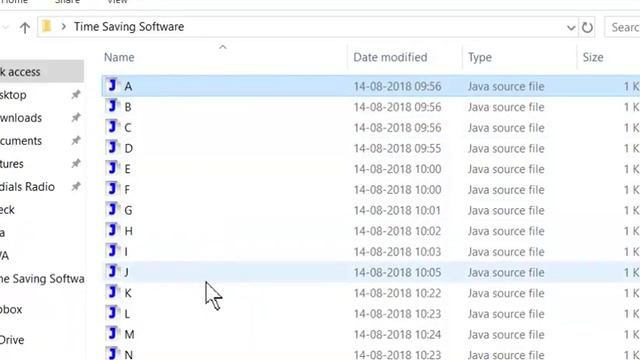
Task: Open the address bar history dropdown
Action: click(x=571, y=28)
